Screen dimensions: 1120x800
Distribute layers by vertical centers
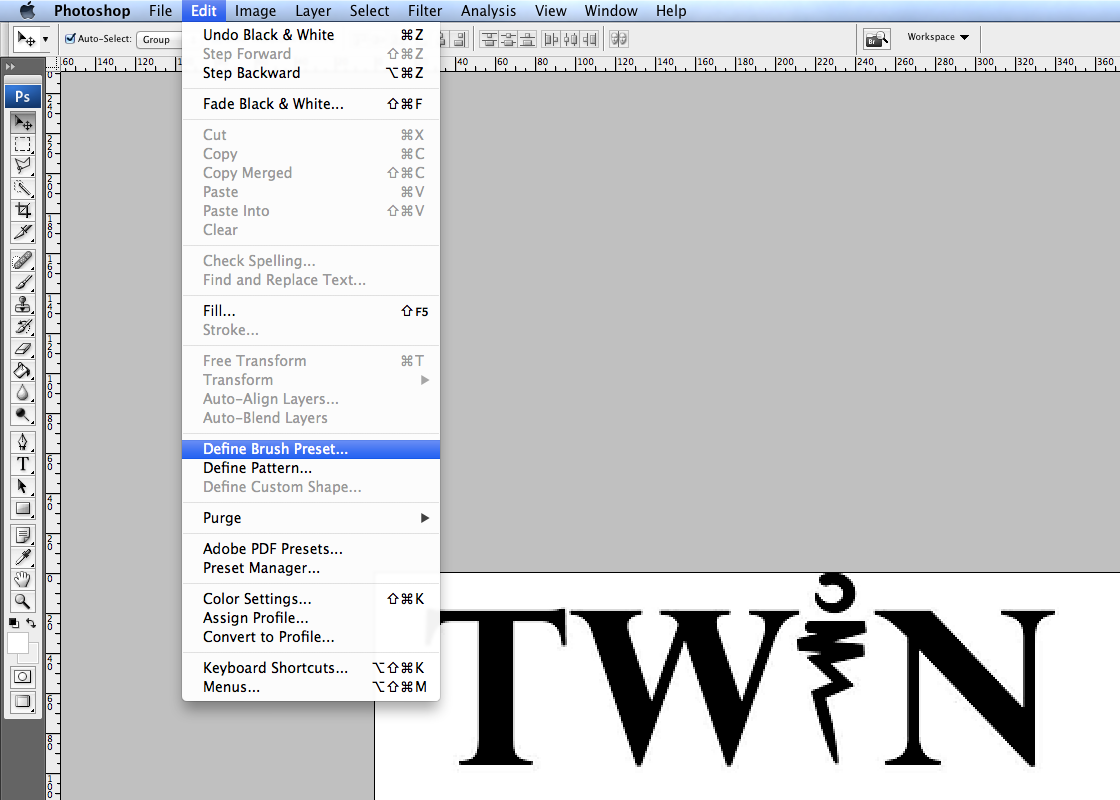(x=509, y=39)
